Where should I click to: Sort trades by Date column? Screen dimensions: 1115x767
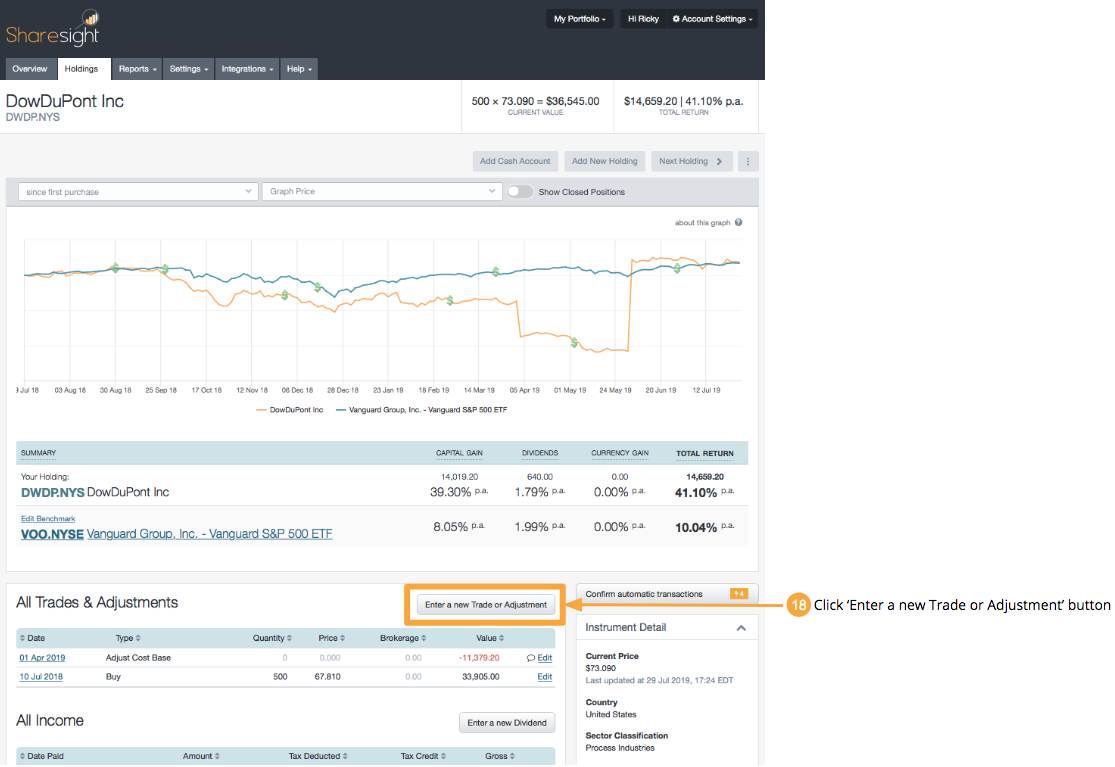click(x=32, y=638)
